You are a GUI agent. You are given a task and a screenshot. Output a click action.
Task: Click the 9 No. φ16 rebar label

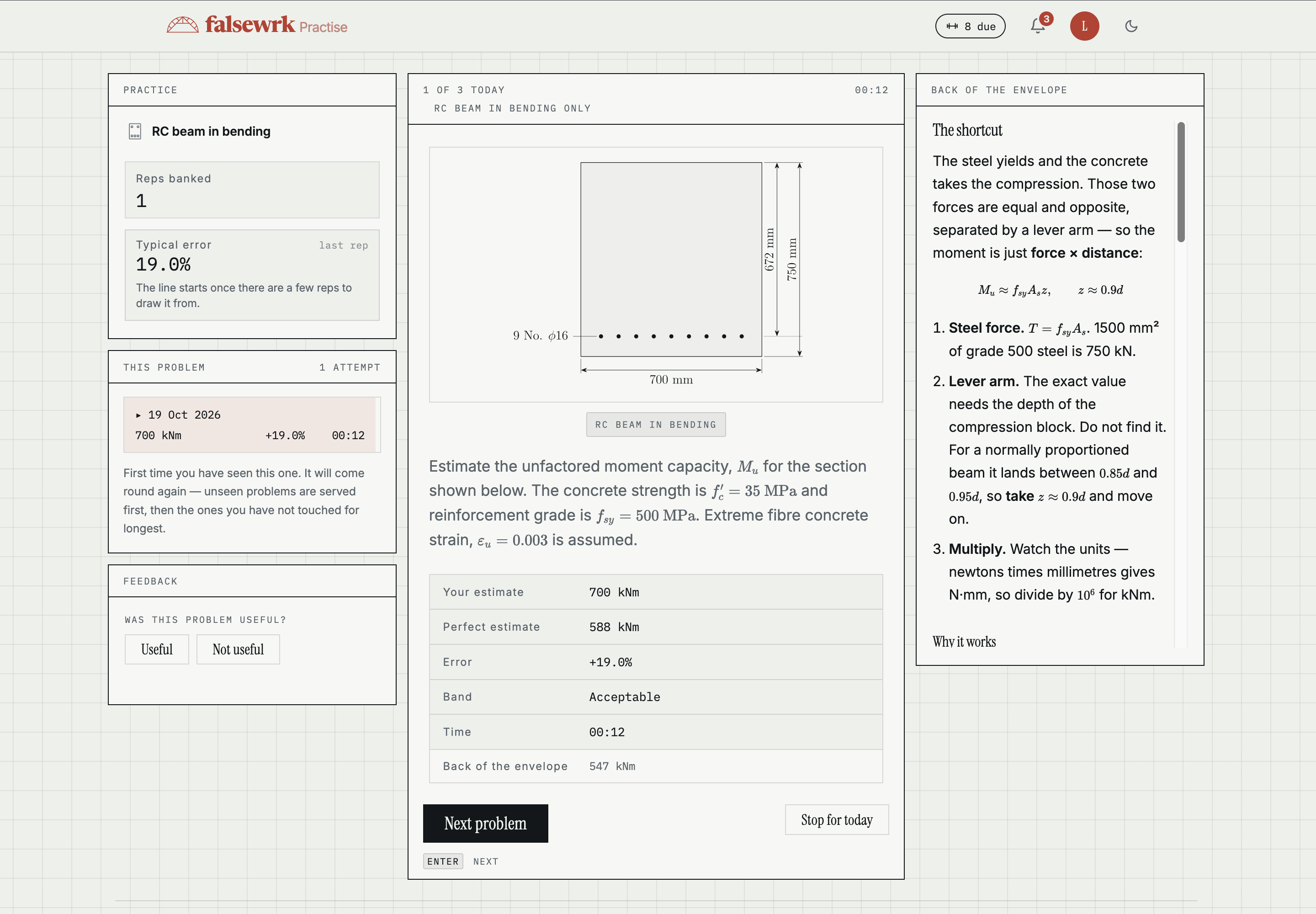tap(541, 335)
